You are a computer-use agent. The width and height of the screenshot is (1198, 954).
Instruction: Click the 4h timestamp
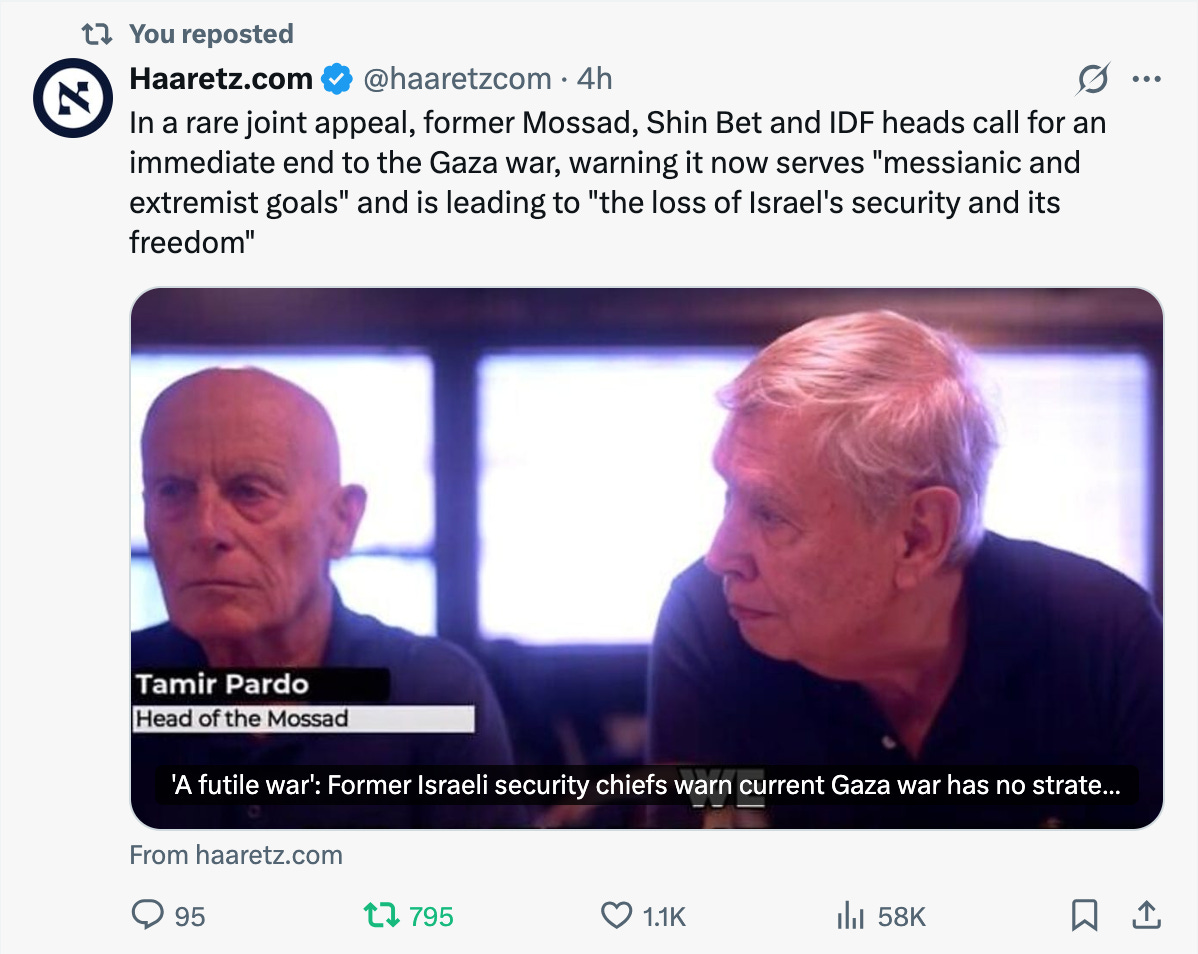pyautogui.click(x=594, y=79)
